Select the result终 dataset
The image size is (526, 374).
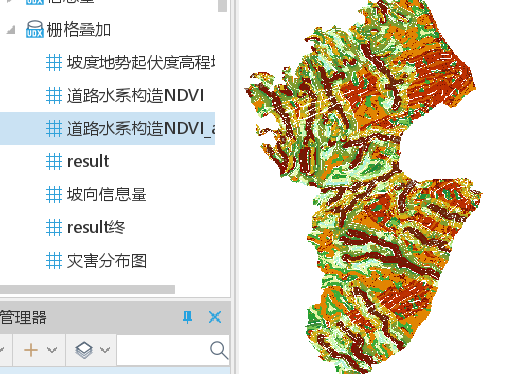[x=96, y=227]
